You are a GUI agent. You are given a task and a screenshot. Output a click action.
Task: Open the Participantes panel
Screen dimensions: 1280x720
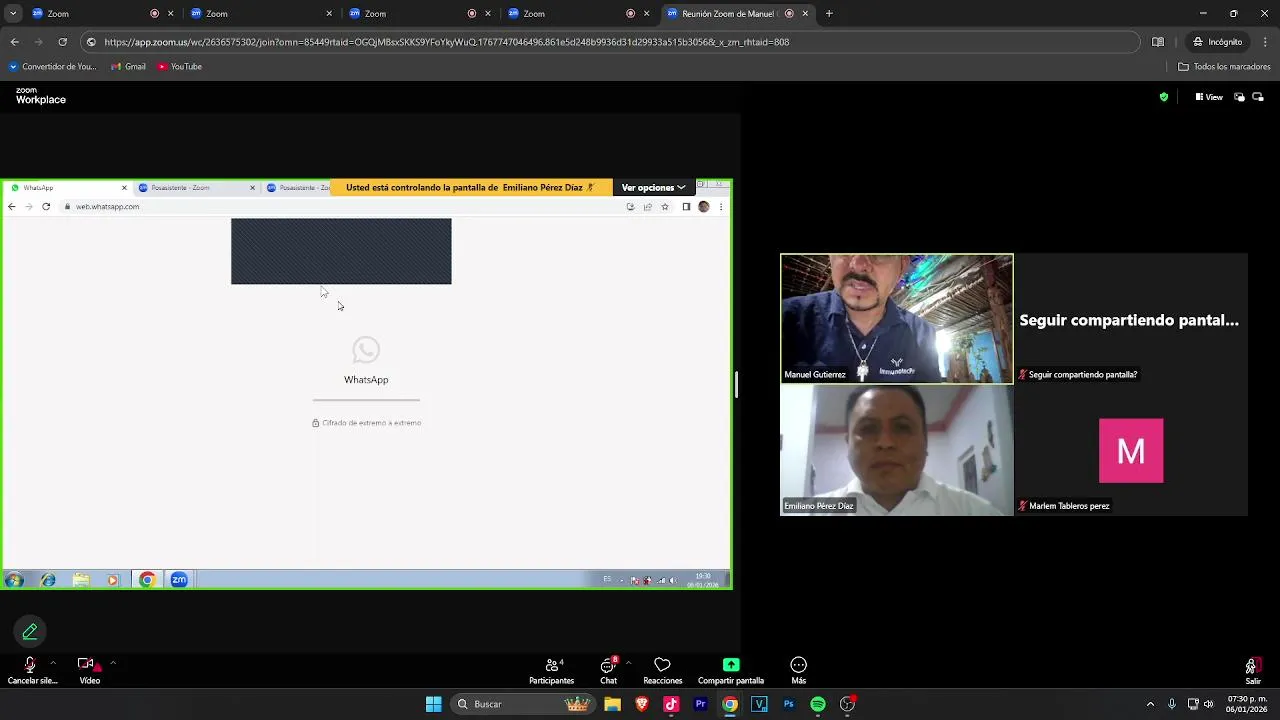pos(552,671)
